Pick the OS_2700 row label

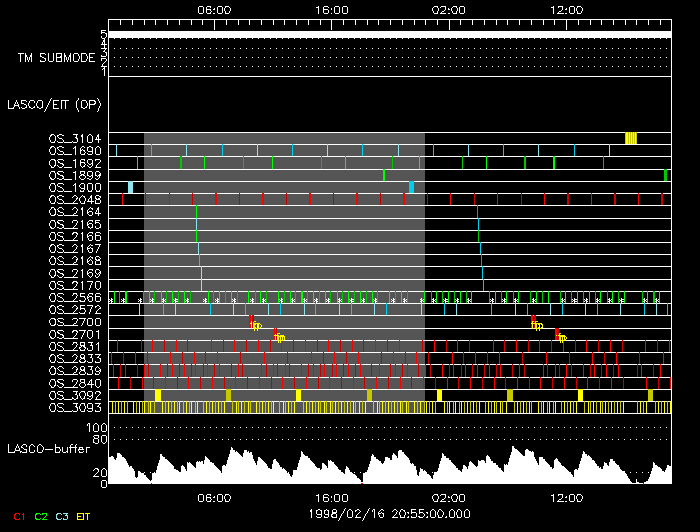pyautogui.click(x=75, y=322)
